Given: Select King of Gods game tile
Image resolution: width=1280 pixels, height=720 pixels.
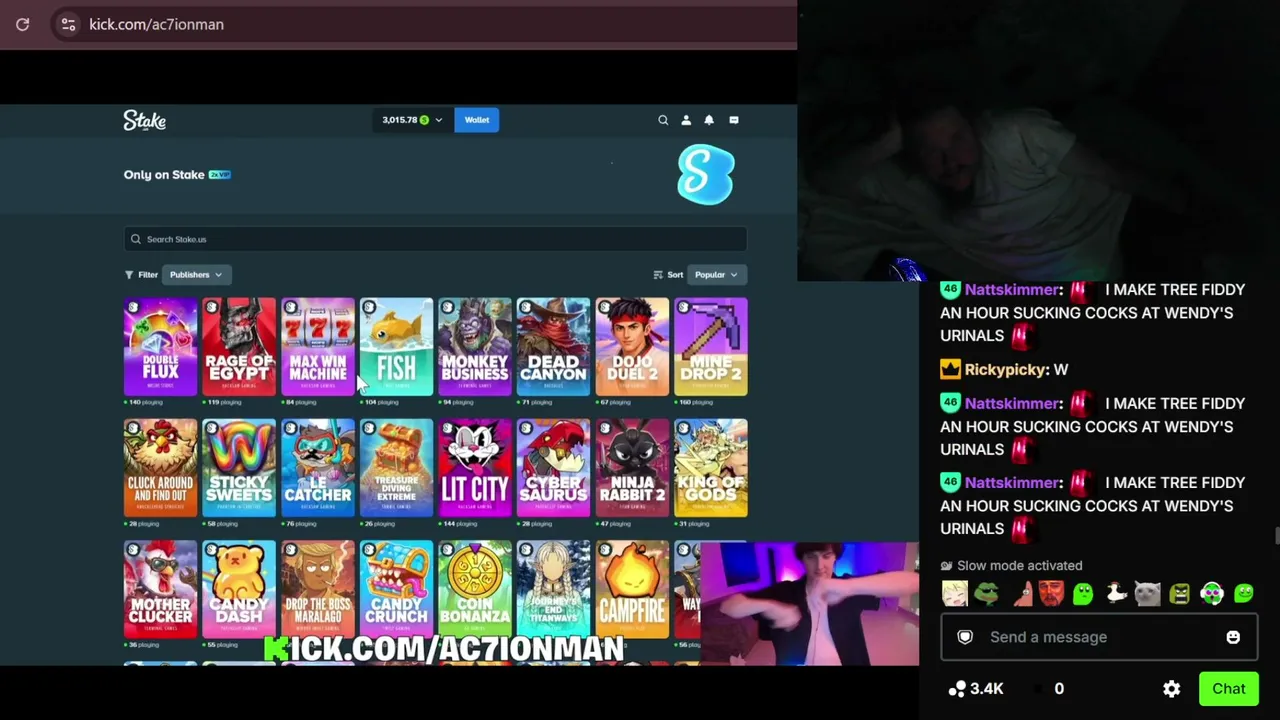Looking at the screenshot, I should (711, 468).
